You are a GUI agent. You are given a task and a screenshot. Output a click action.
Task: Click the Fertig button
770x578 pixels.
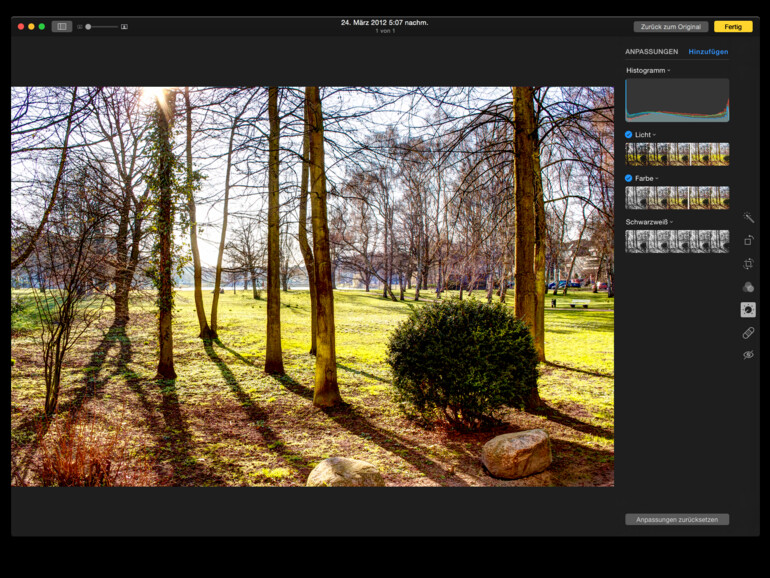[733, 26]
